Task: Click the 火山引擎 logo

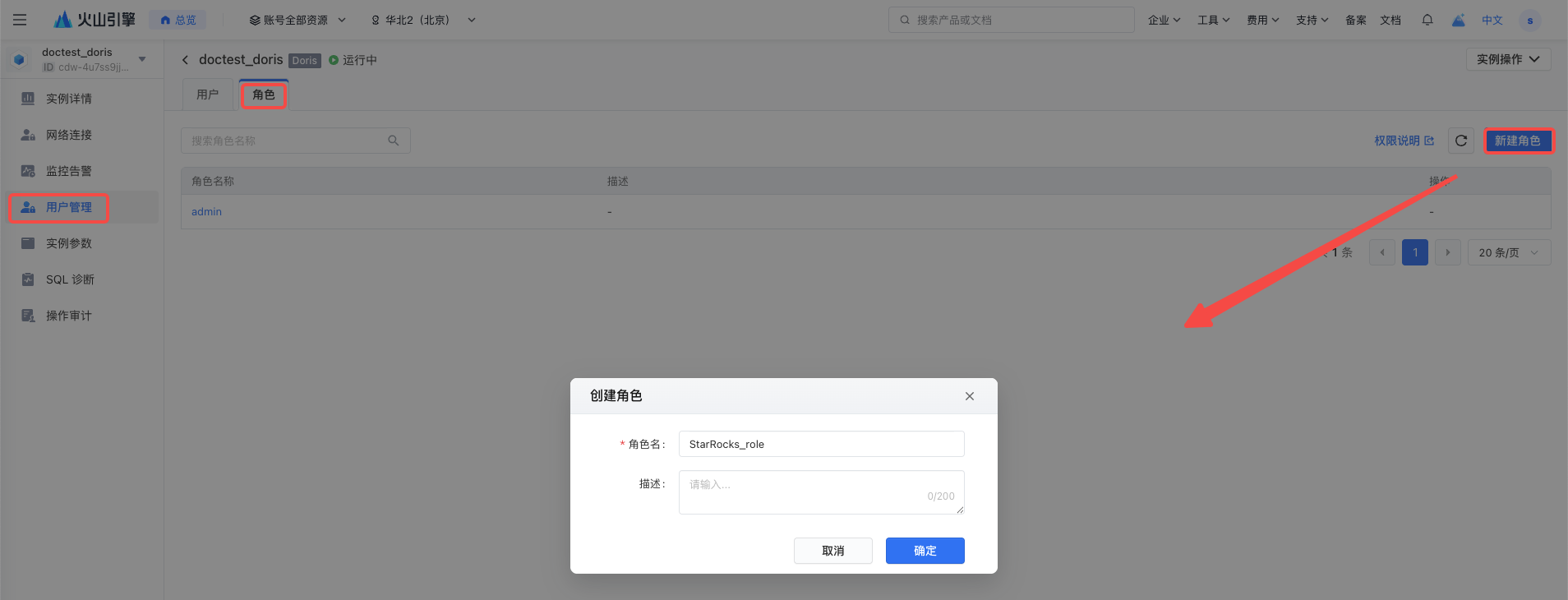Action: (x=95, y=20)
